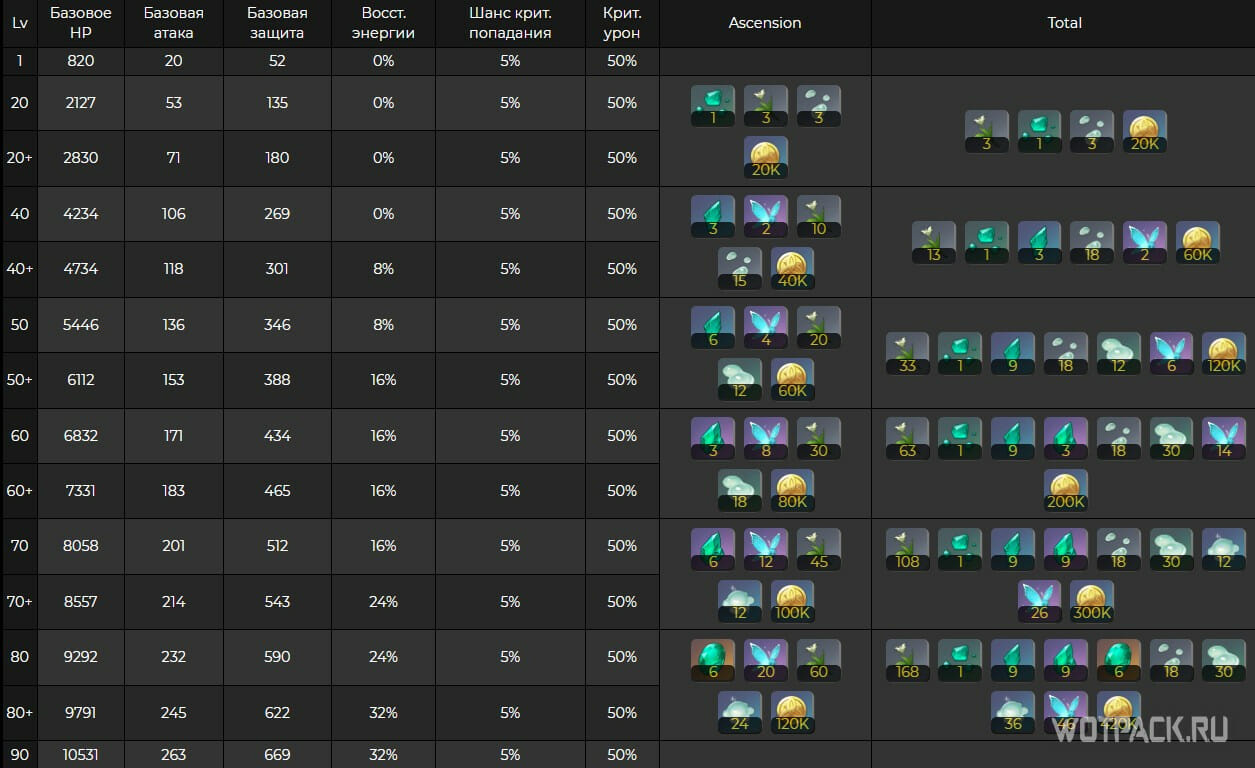Click the blue fragment labeled 3 at level 40 Ascension

[713, 217]
